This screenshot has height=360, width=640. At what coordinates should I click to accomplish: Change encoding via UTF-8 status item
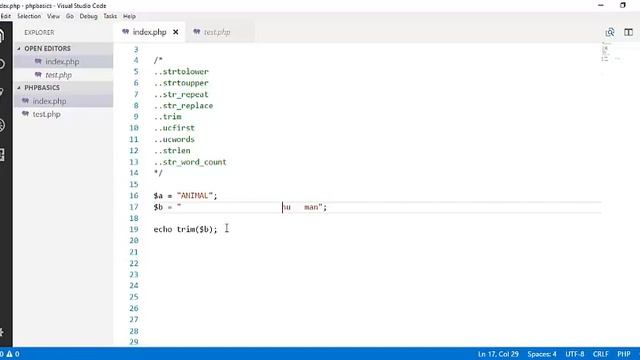(x=575, y=354)
